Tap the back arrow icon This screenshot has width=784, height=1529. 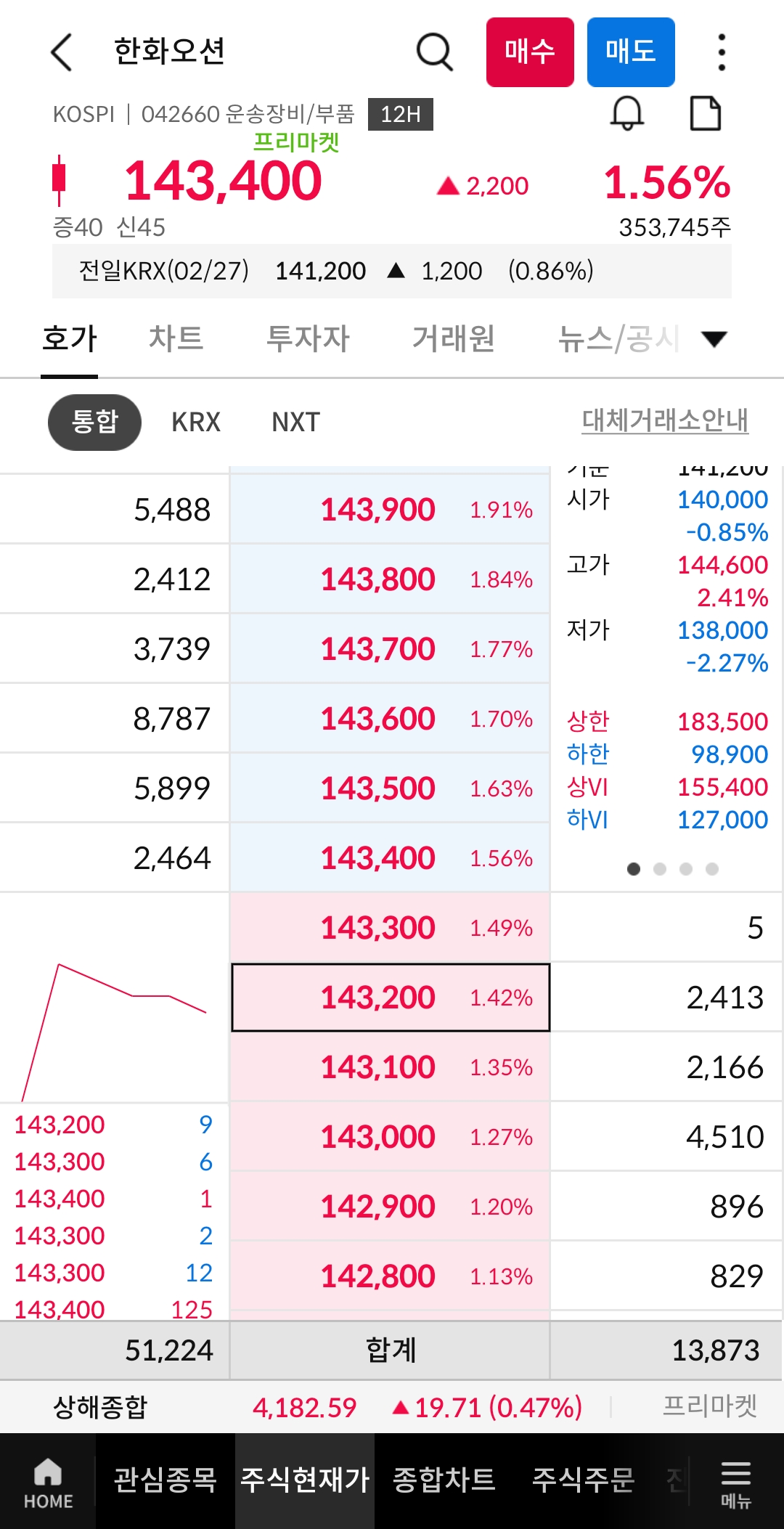point(62,52)
